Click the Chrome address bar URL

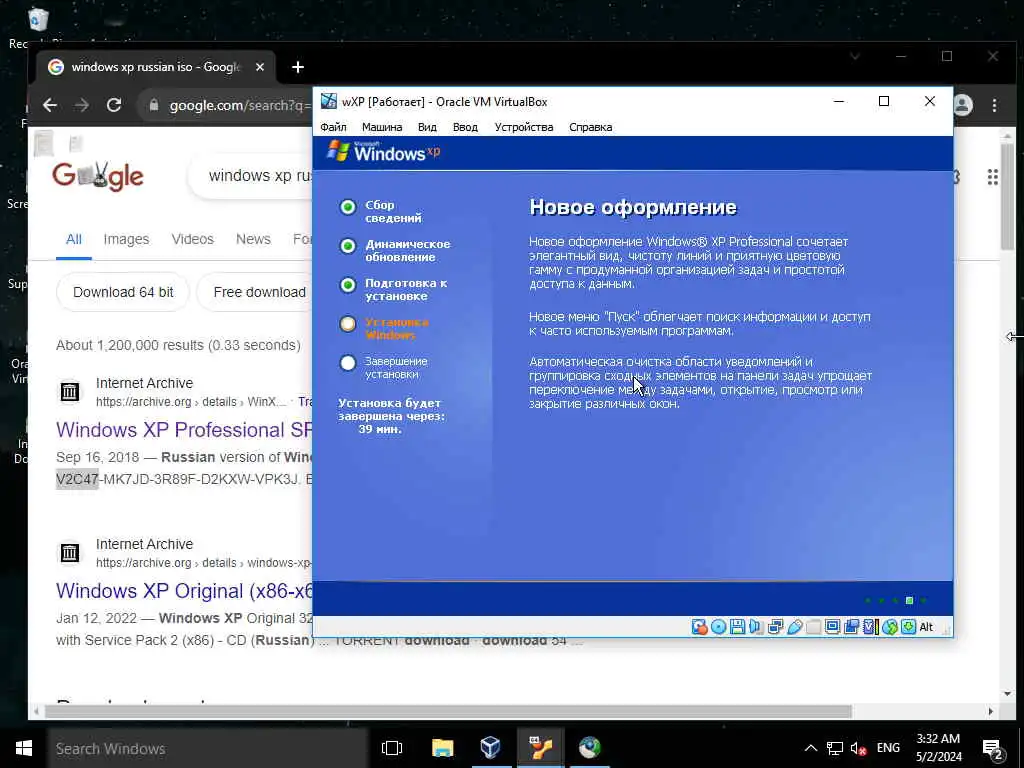pyautogui.click(x=240, y=106)
